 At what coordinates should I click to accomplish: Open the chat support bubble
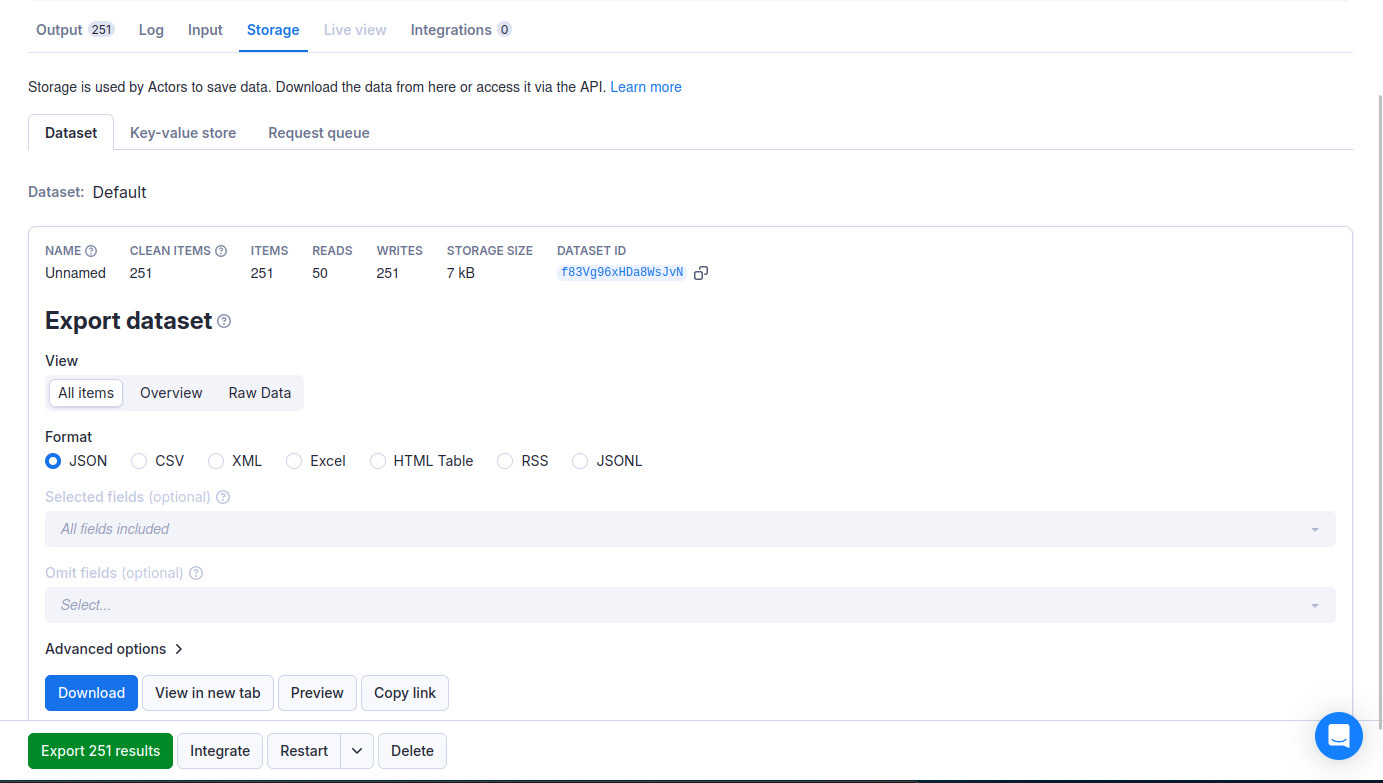1338,736
